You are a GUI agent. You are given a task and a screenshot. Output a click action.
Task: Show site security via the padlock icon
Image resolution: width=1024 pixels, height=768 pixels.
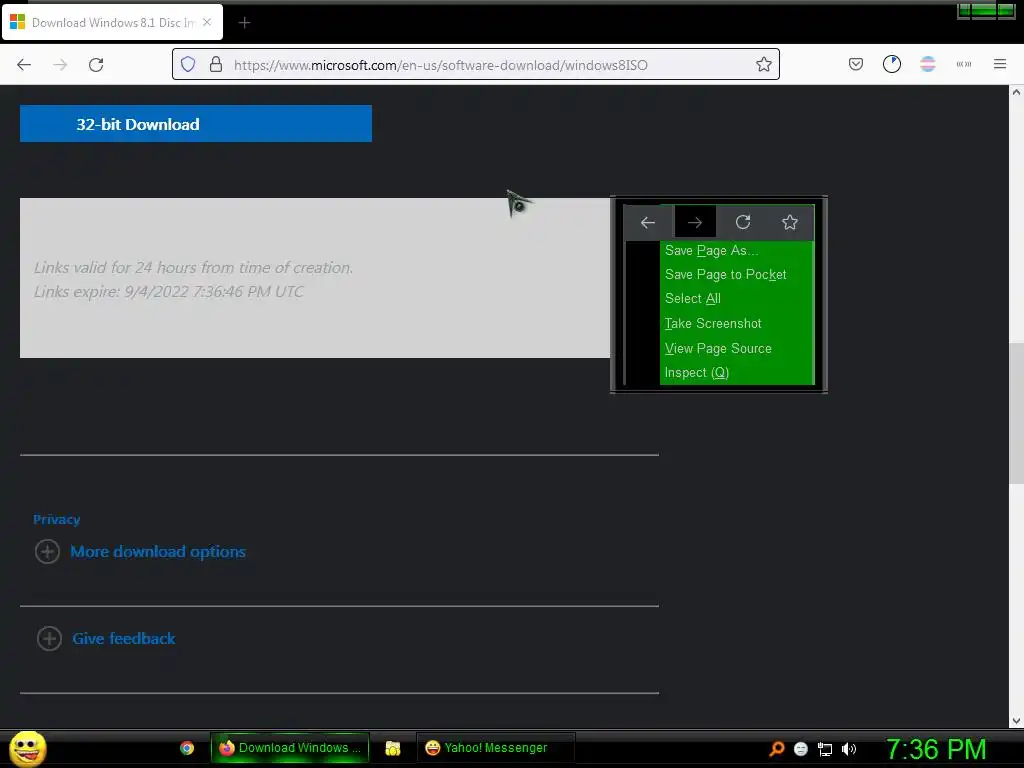[216, 65]
